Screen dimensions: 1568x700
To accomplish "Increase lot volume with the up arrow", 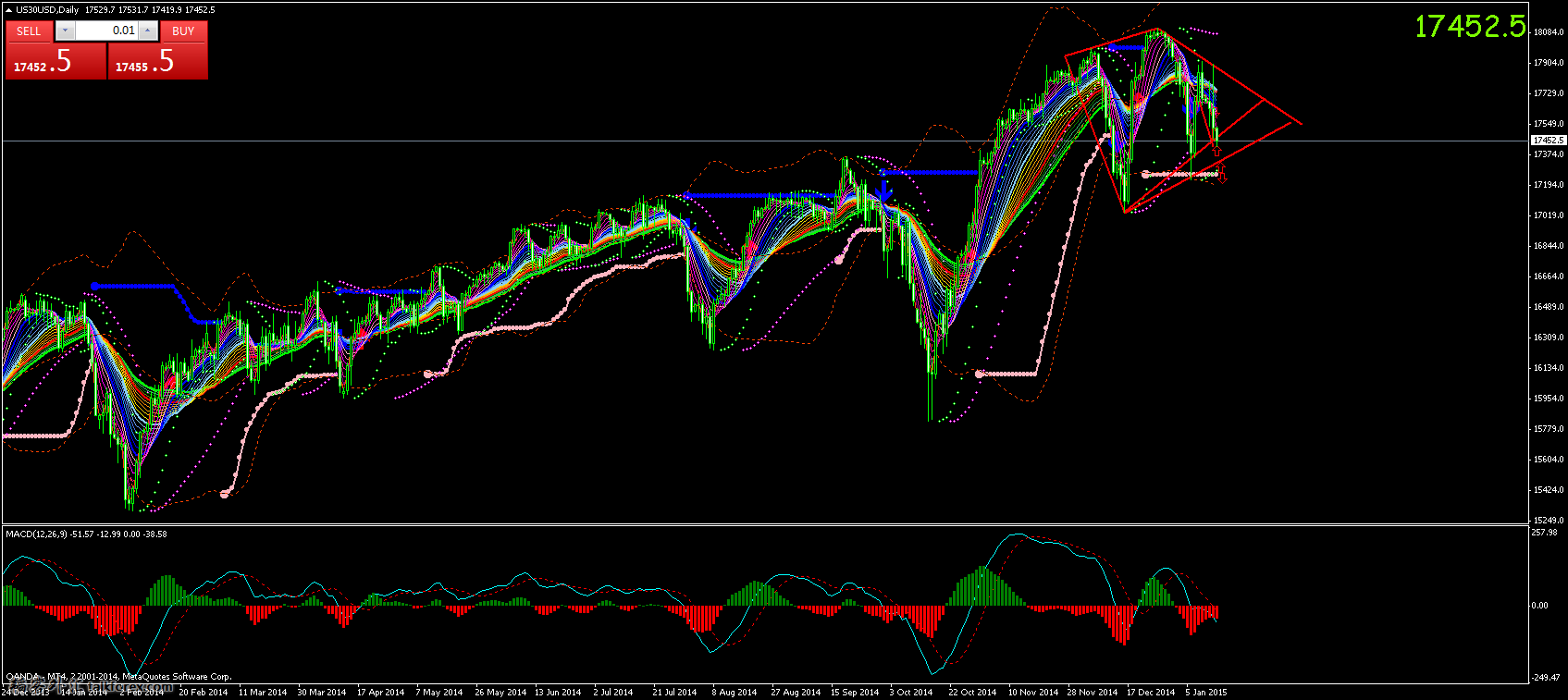I will tap(147, 31).
